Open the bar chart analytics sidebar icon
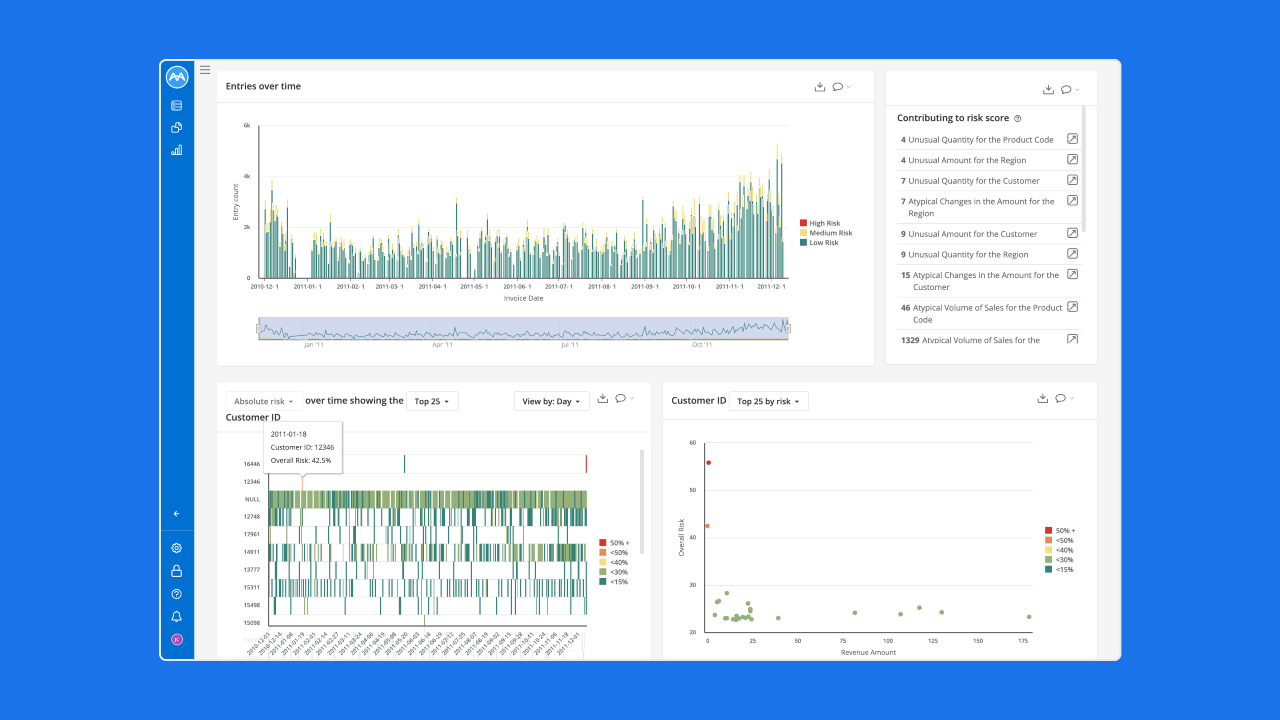Screen dimensions: 1280x720 tap(177, 150)
